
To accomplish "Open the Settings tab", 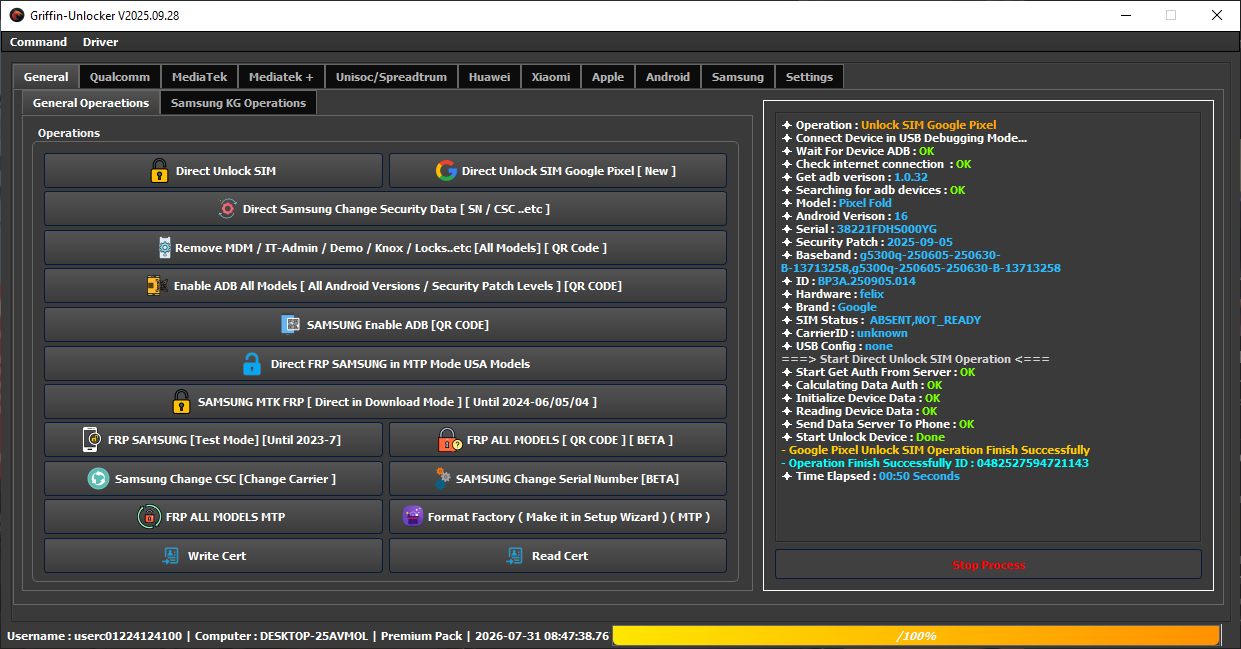I will [809, 77].
